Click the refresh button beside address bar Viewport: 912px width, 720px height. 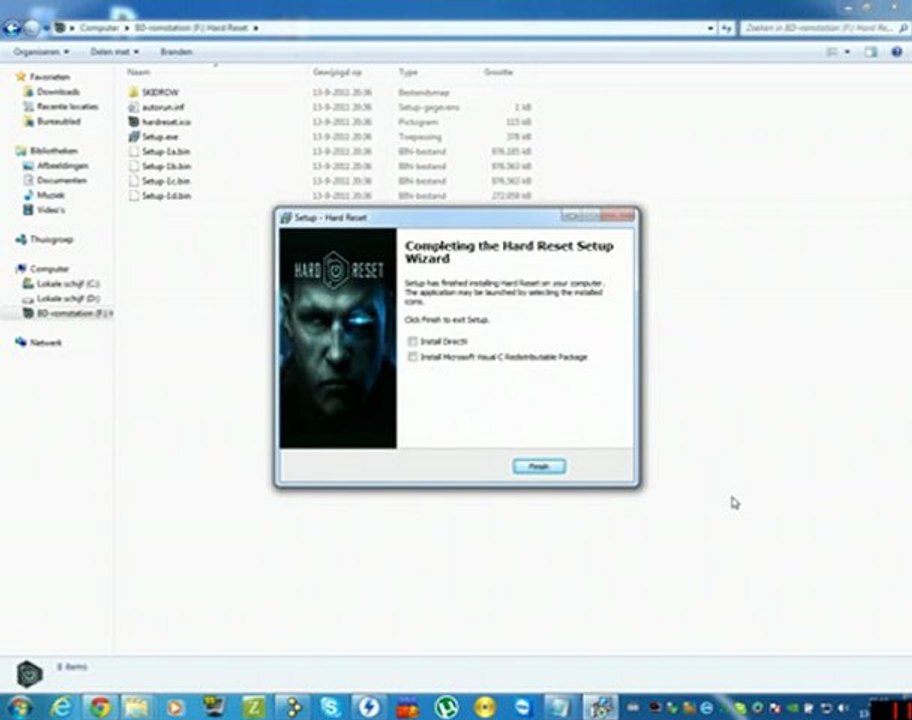coord(726,28)
